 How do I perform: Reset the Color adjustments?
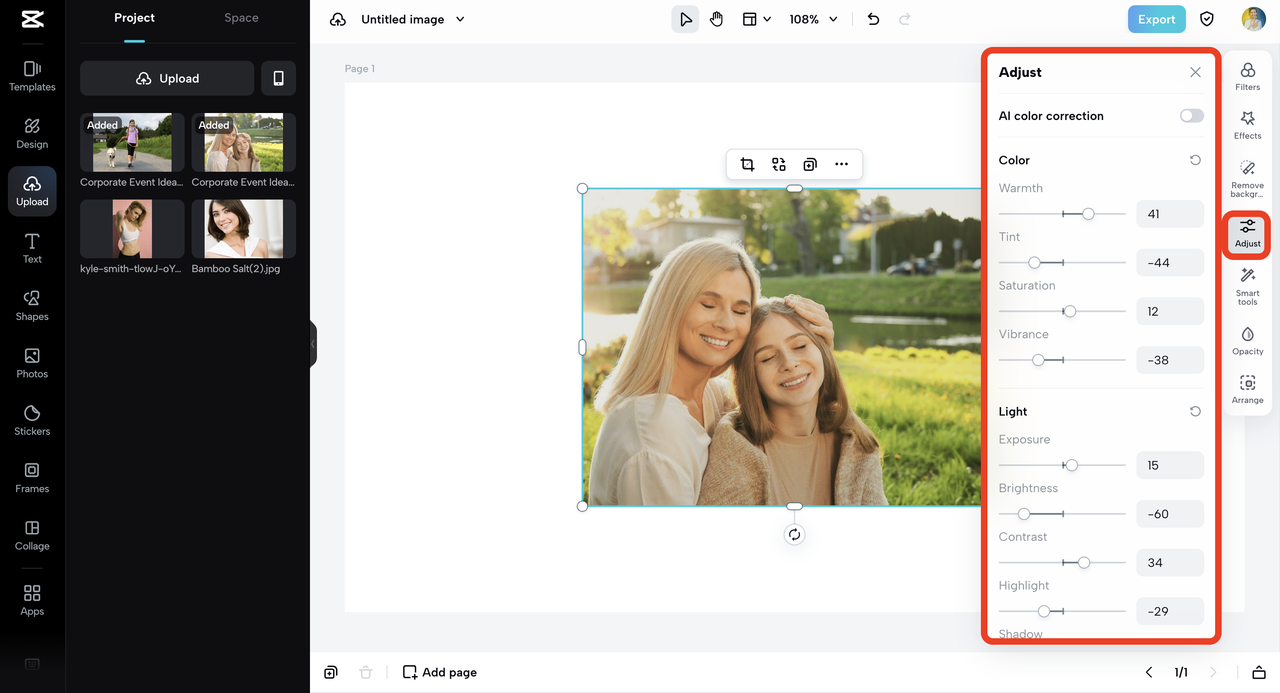(1195, 160)
